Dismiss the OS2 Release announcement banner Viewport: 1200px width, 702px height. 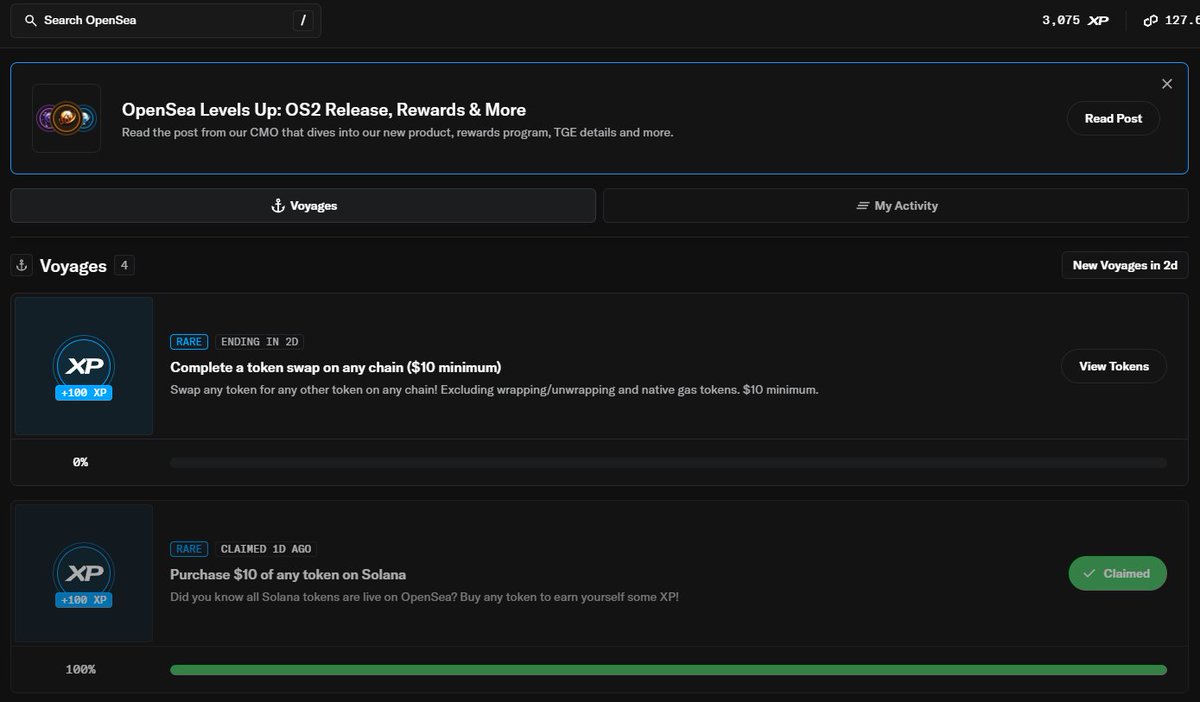(x=1167, y=84)
